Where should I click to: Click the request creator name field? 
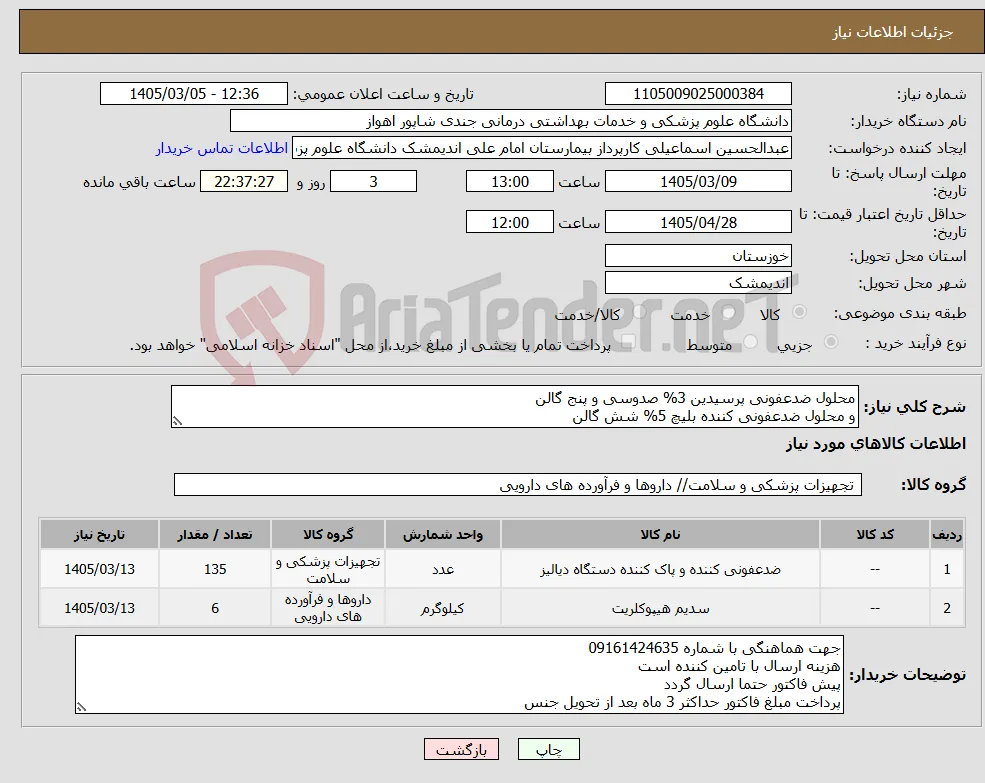[541, 148]
